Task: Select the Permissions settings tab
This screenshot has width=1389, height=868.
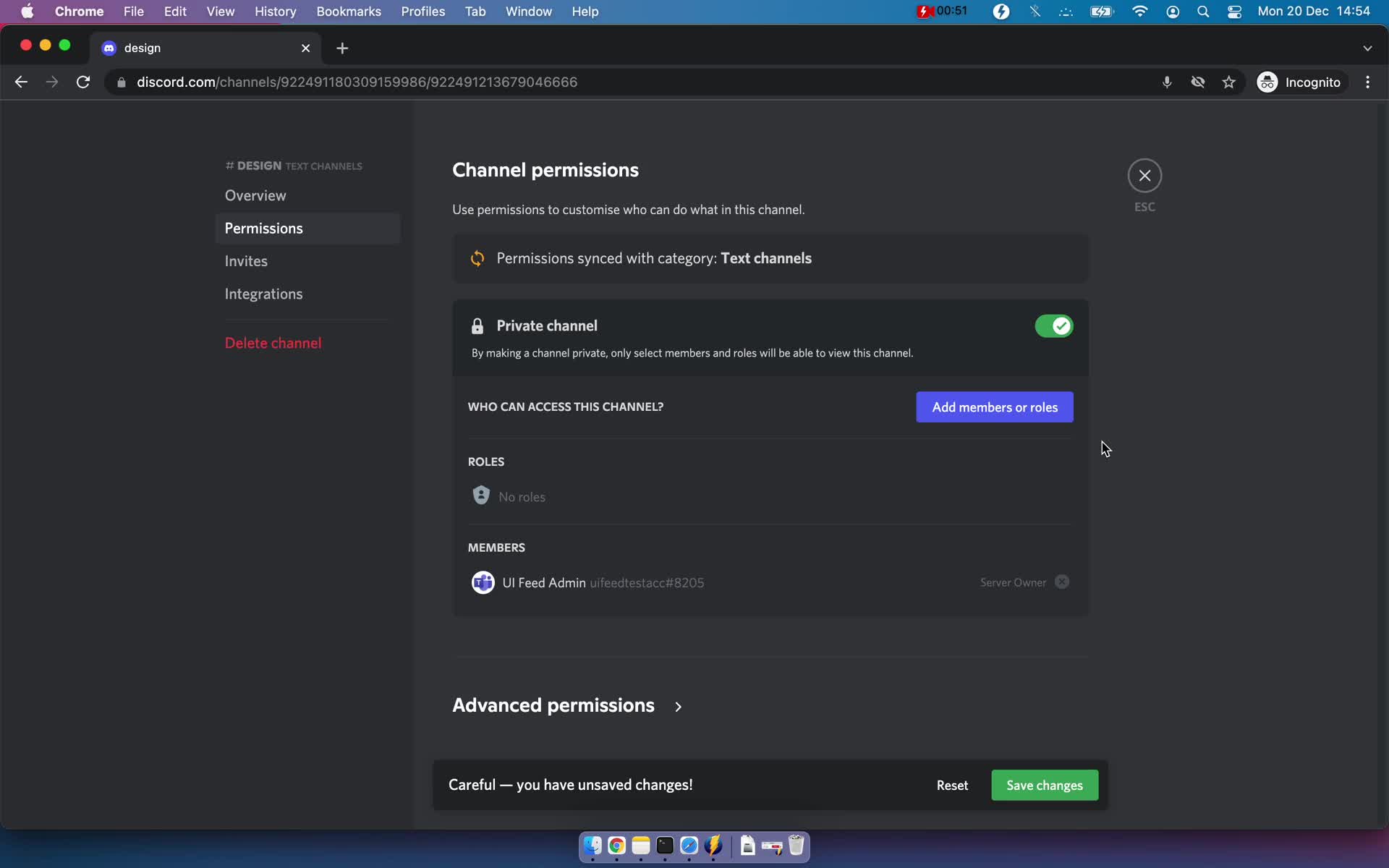Action: point(263,228)
